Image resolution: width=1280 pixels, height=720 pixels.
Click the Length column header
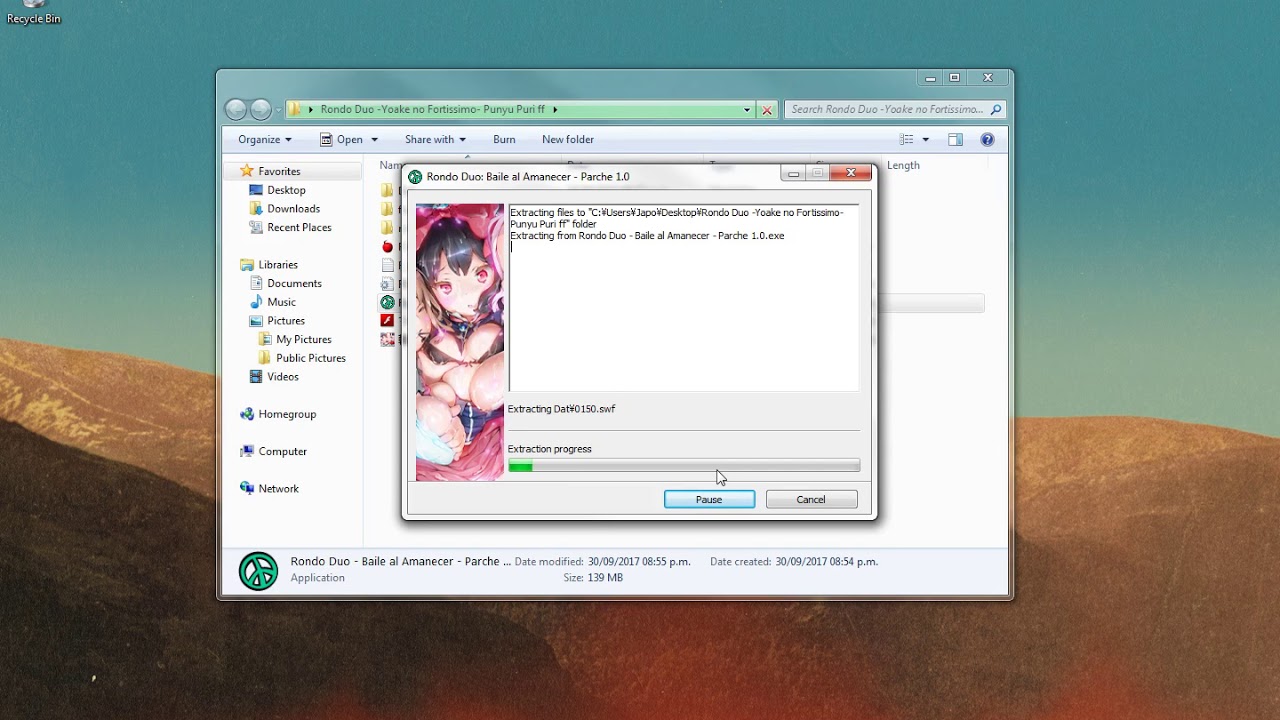(x=903, y=166)
